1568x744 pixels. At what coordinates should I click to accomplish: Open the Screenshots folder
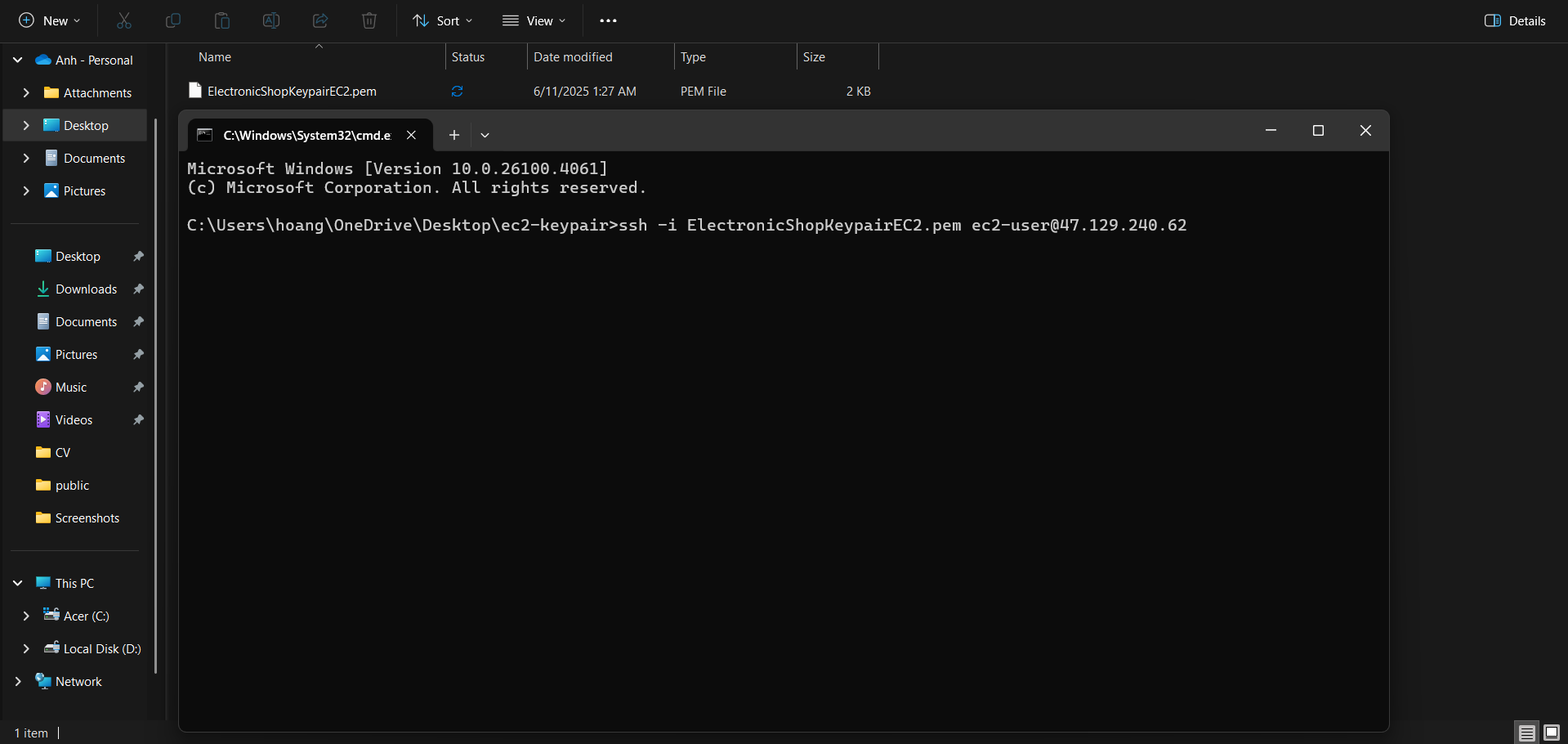coord(78,518)
